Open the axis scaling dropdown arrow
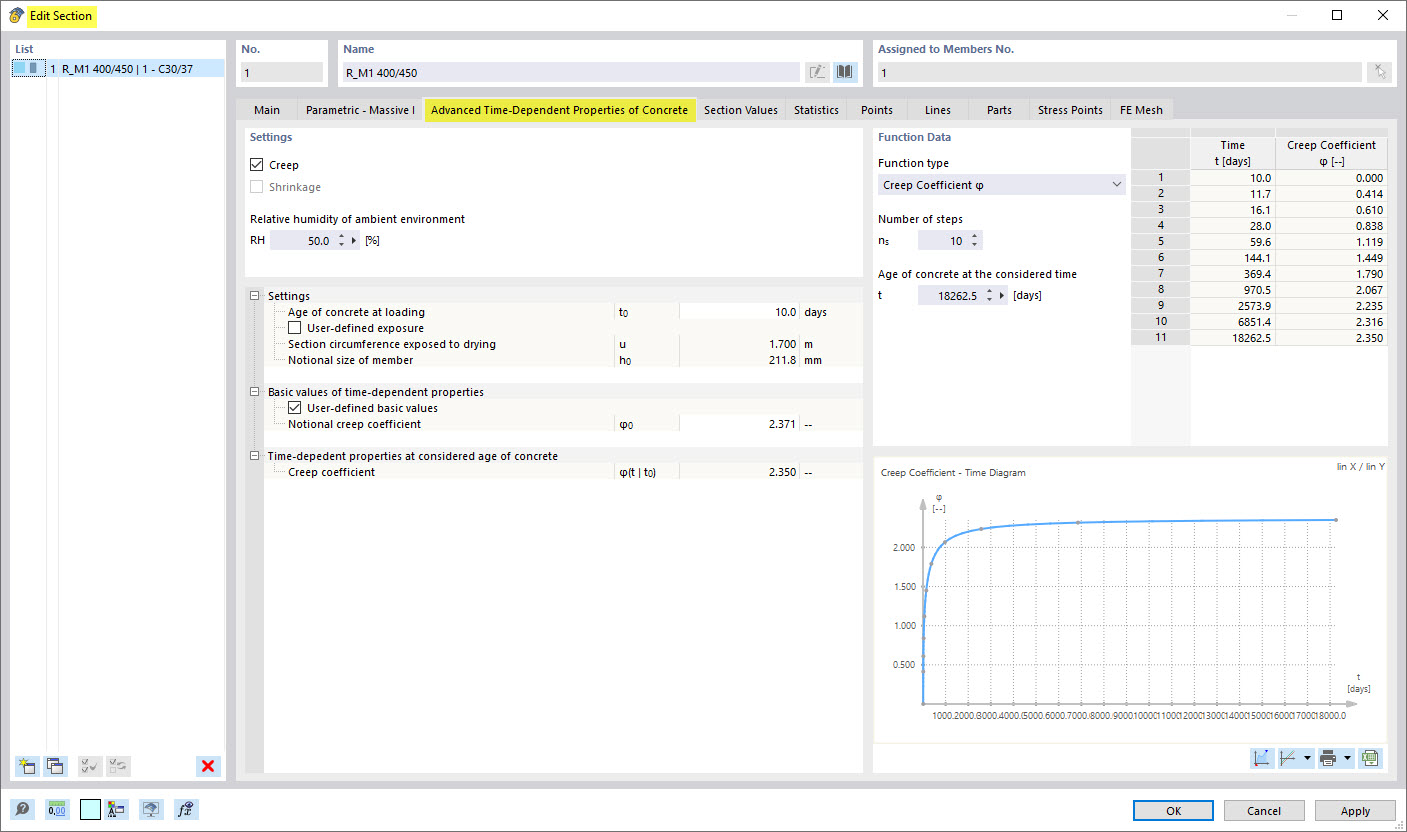1407x832 pixels. tap(1307, 758)
